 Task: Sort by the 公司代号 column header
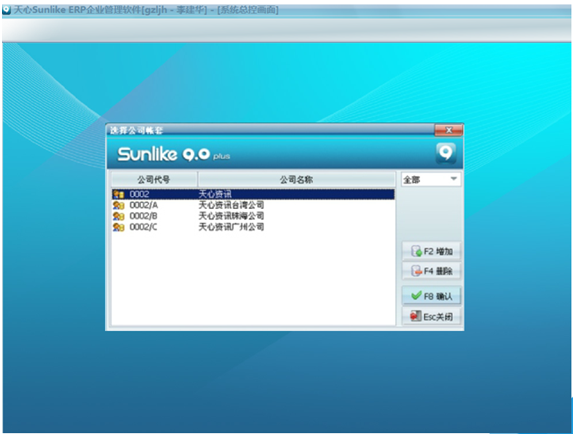154,180
